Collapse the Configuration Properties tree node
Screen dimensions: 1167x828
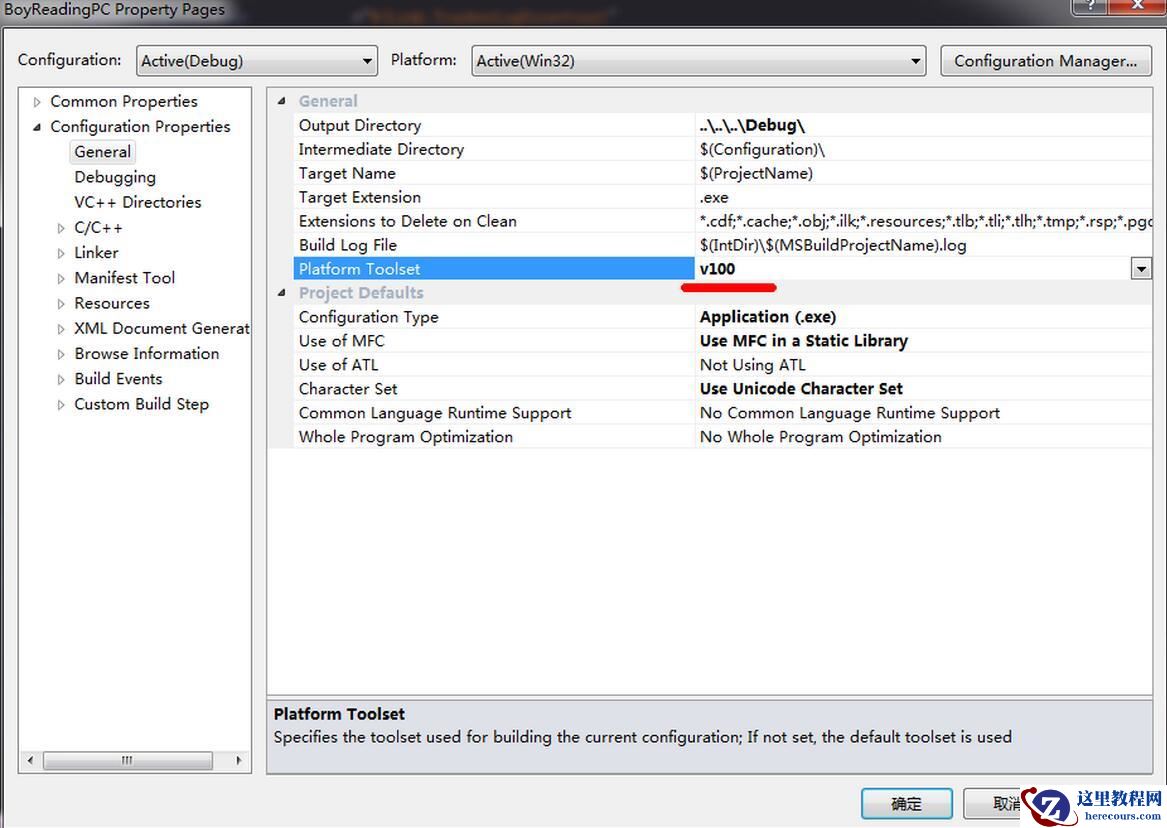coord(36,127)
